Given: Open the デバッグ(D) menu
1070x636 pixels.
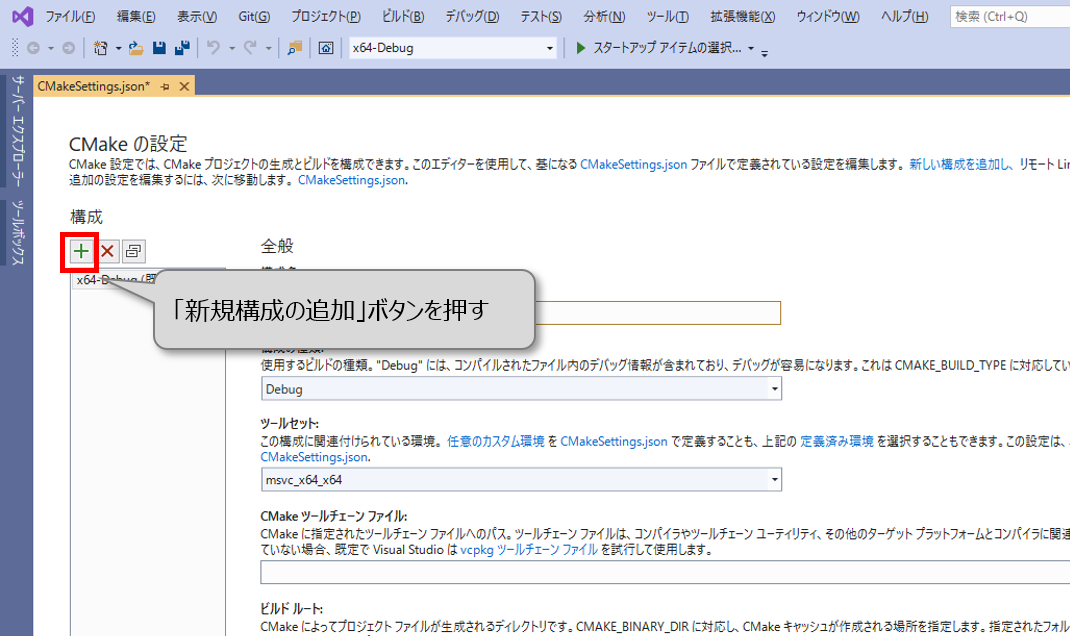Looking at the screenshot, I should [x=472, y=16].
